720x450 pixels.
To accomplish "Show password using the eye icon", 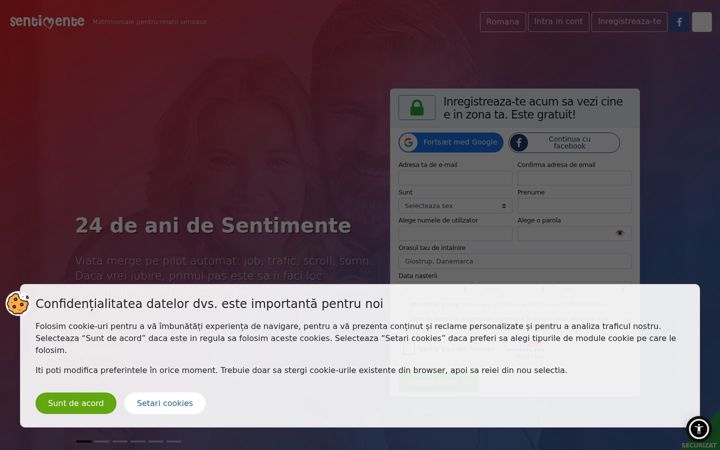I will pos(620,233).
